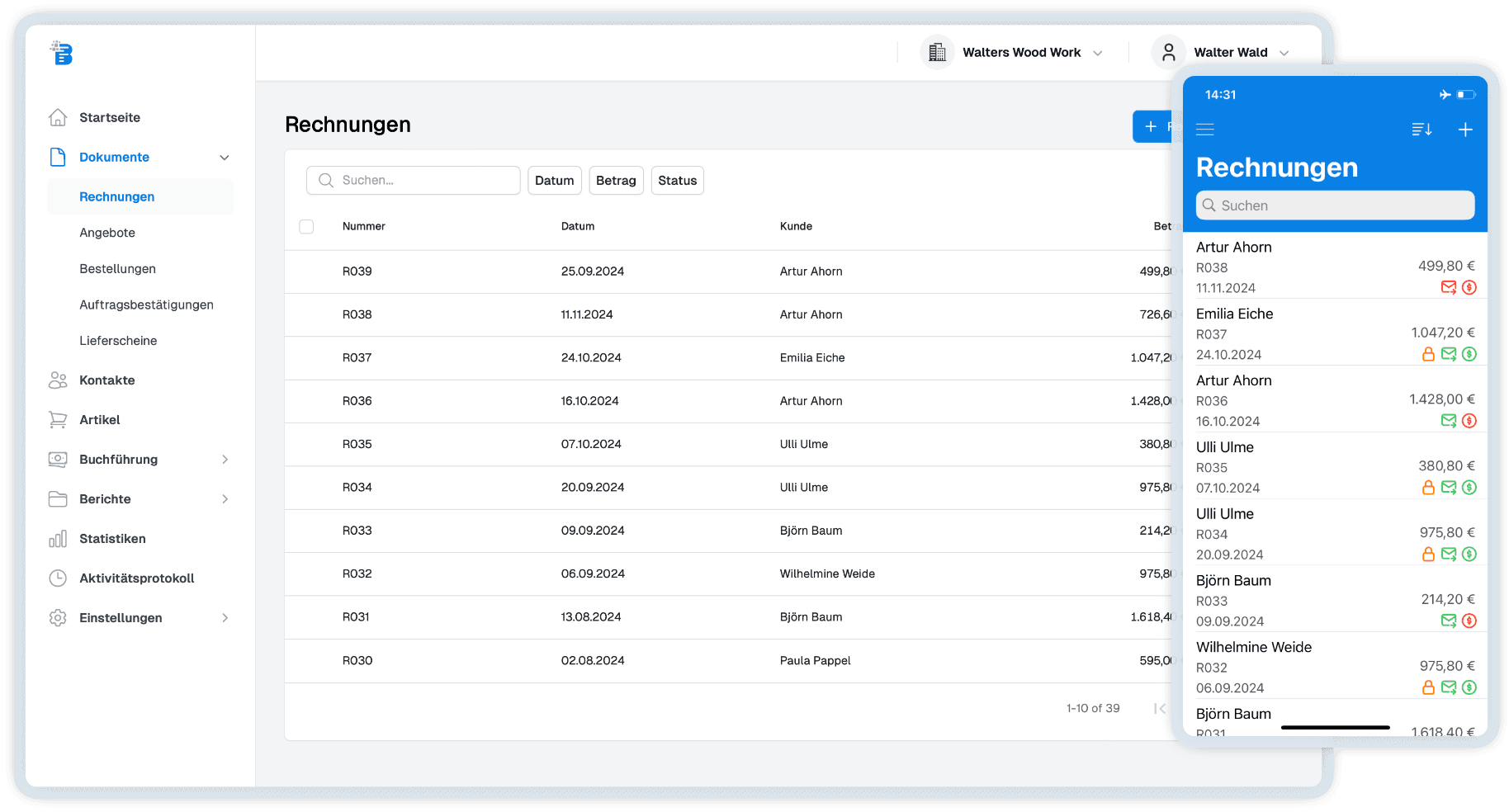
Task: Tap the red payment icon on mobile R036
Action: (x=1469, y=421)
